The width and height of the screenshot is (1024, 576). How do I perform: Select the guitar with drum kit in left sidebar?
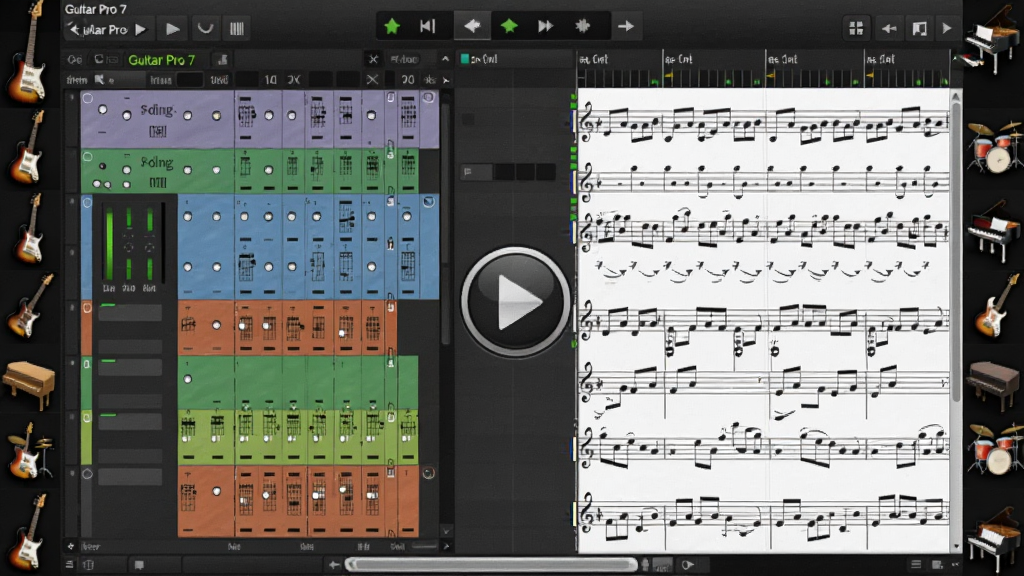coord(29,451)
